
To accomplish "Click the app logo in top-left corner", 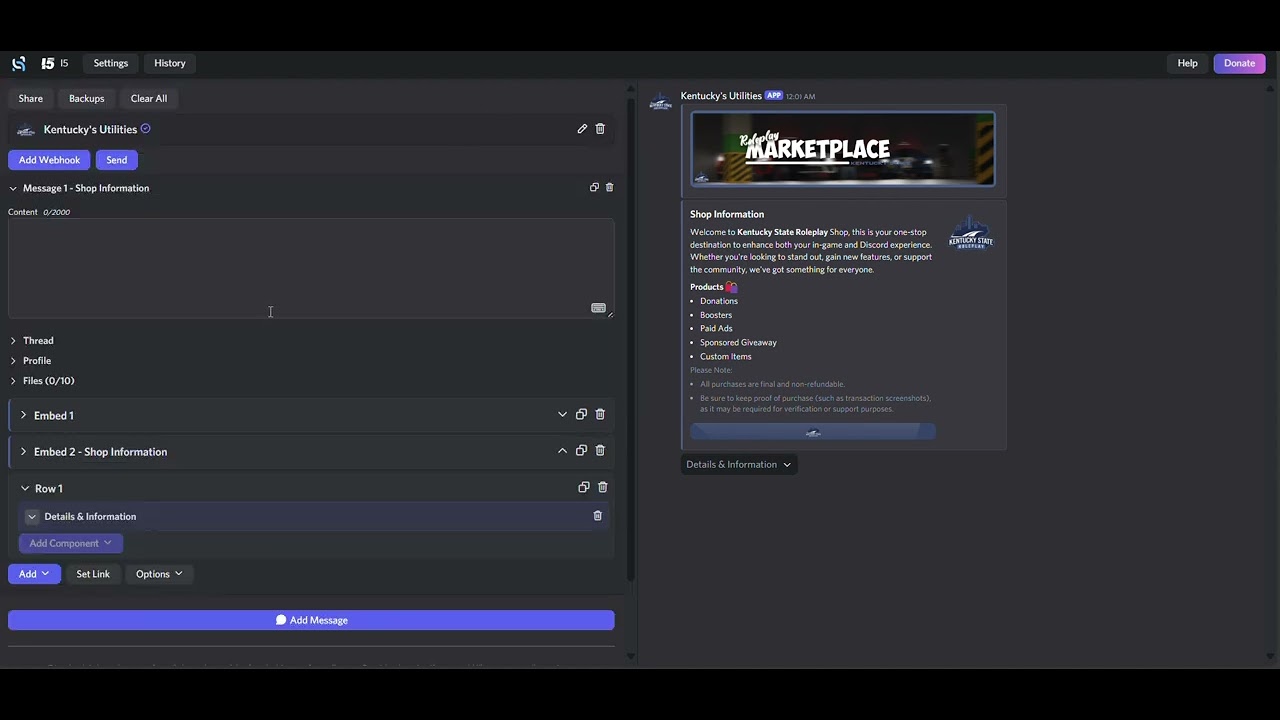I will click(x=18, y=63).
